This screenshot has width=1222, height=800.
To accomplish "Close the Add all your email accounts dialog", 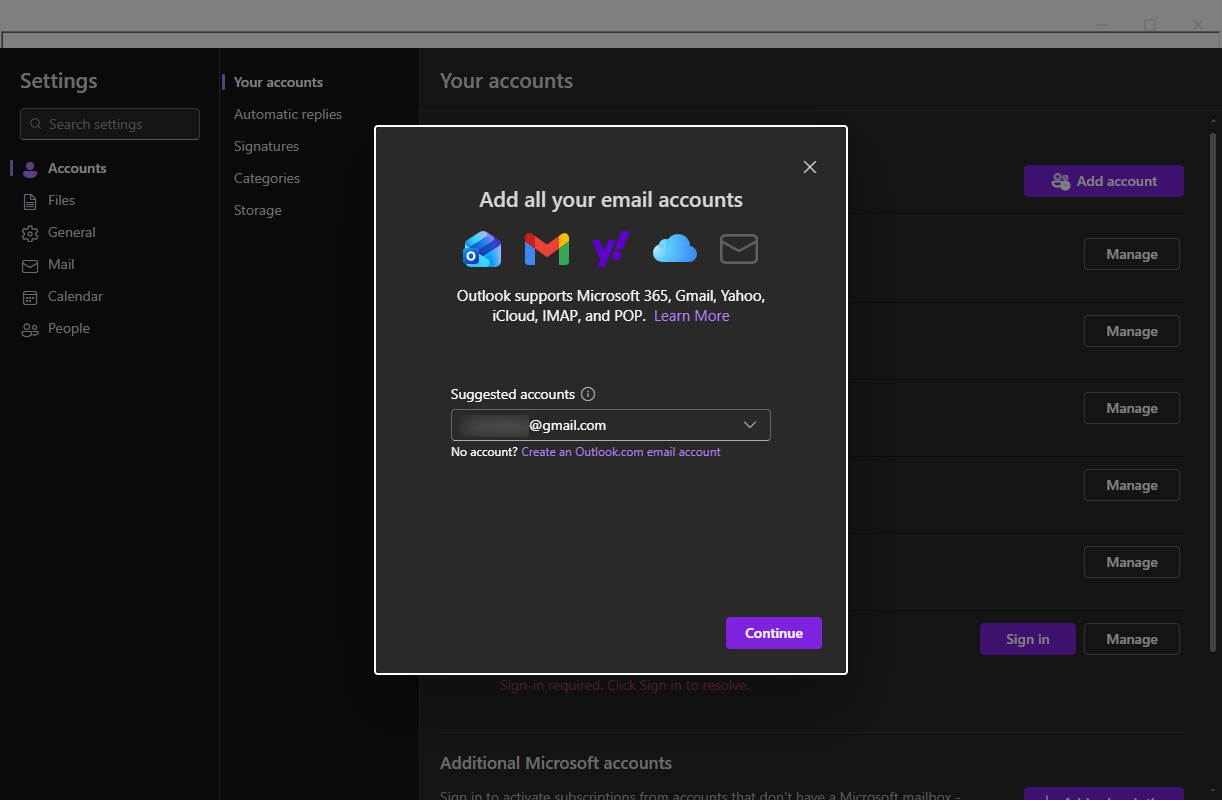I will [x=810, y=167].
